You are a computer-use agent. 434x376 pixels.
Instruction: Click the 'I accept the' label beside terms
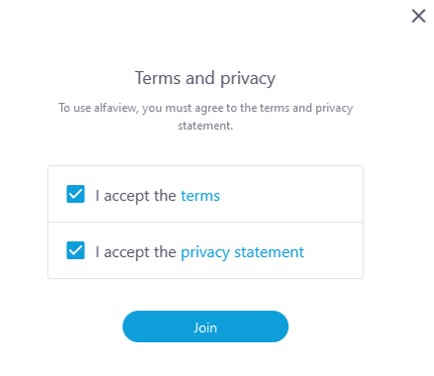136,196
